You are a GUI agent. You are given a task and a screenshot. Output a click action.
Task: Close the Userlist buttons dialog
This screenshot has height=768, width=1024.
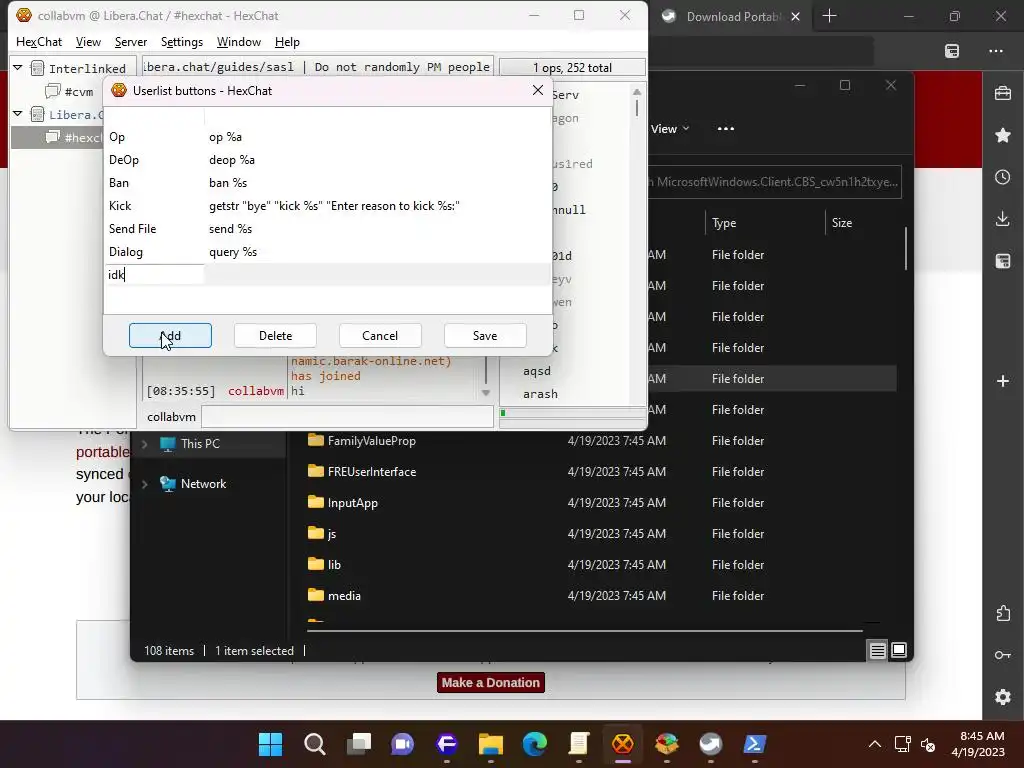click(537, 90)
